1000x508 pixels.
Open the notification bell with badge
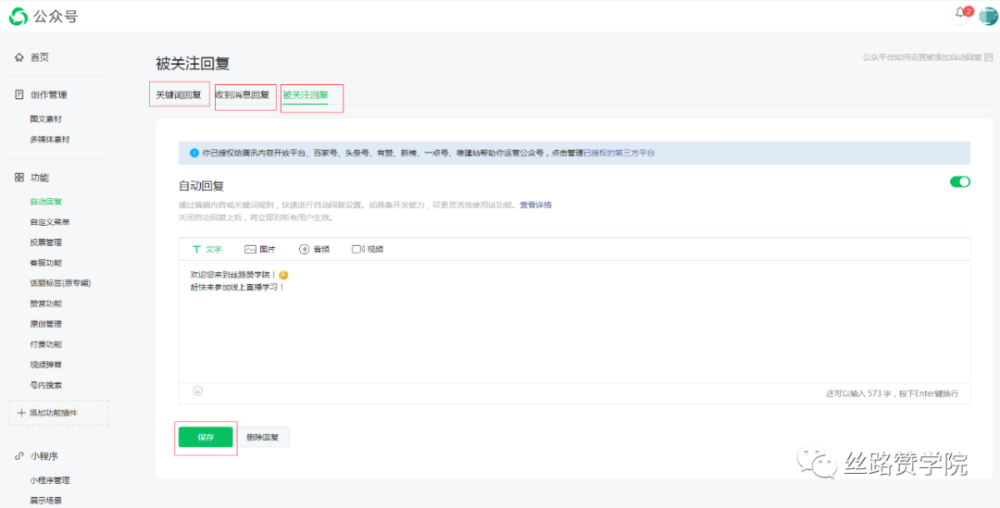961,15
